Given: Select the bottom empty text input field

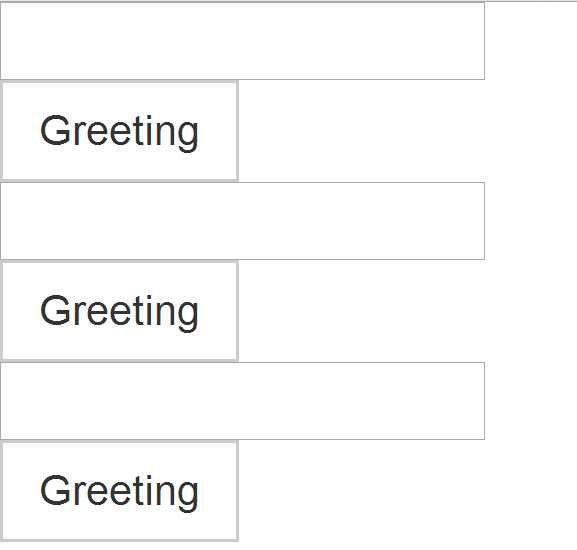Looking at the screenshot, I should click(243, 401).
